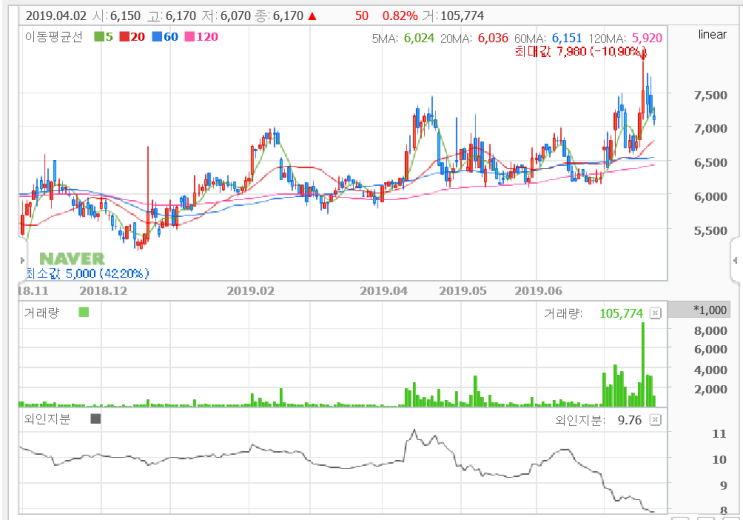The image size is (743, 520).
Task: Click the right chart collapse arrow
Action: tap(735, 260)
